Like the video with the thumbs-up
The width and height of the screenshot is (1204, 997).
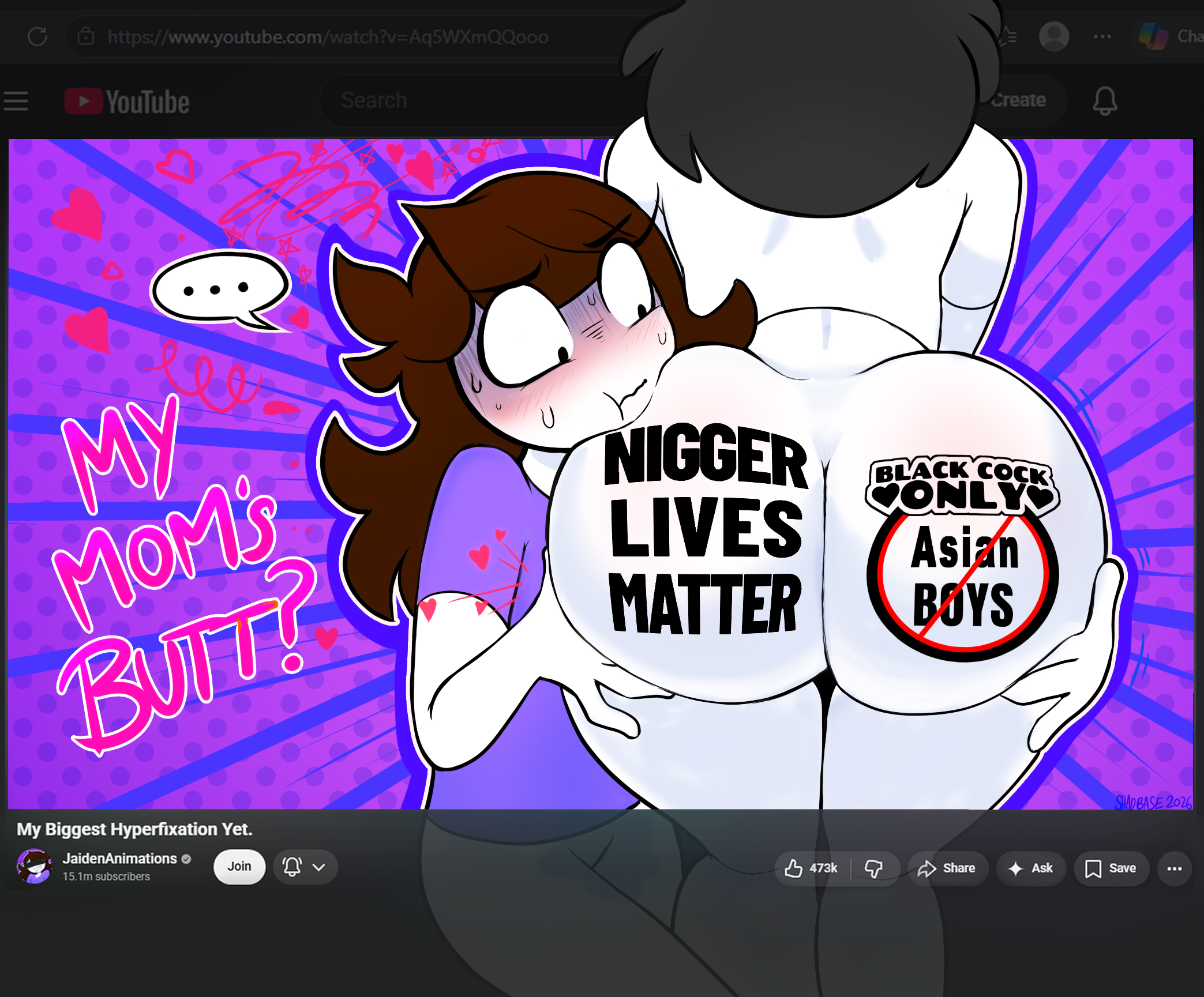(x=811, y=868)
